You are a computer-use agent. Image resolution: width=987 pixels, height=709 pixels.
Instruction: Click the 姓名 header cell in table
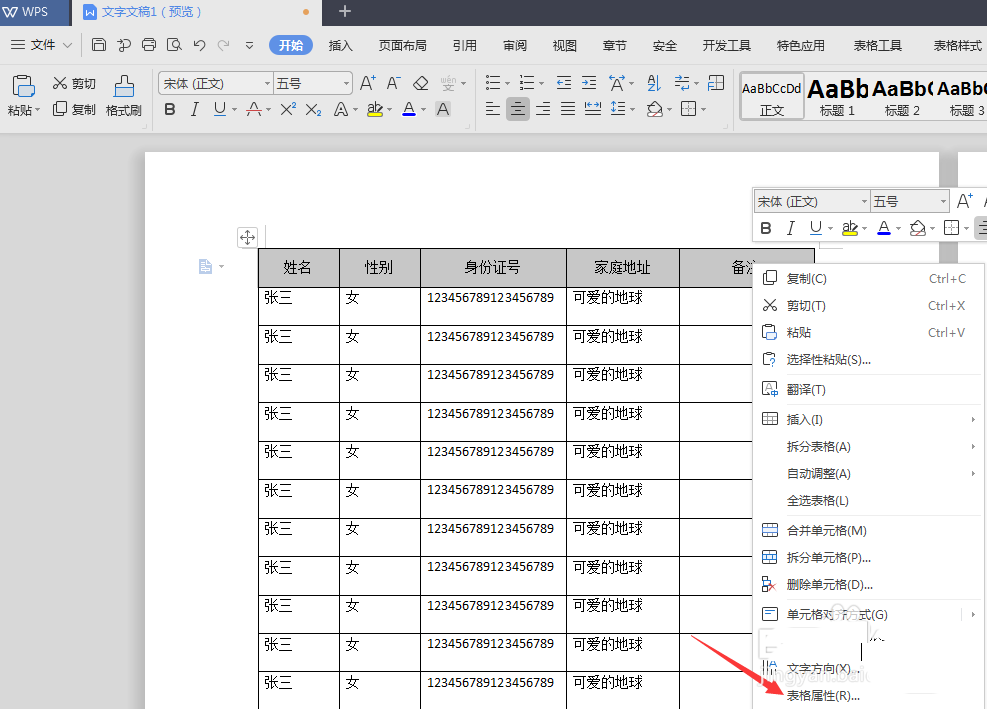coord(298,268)
